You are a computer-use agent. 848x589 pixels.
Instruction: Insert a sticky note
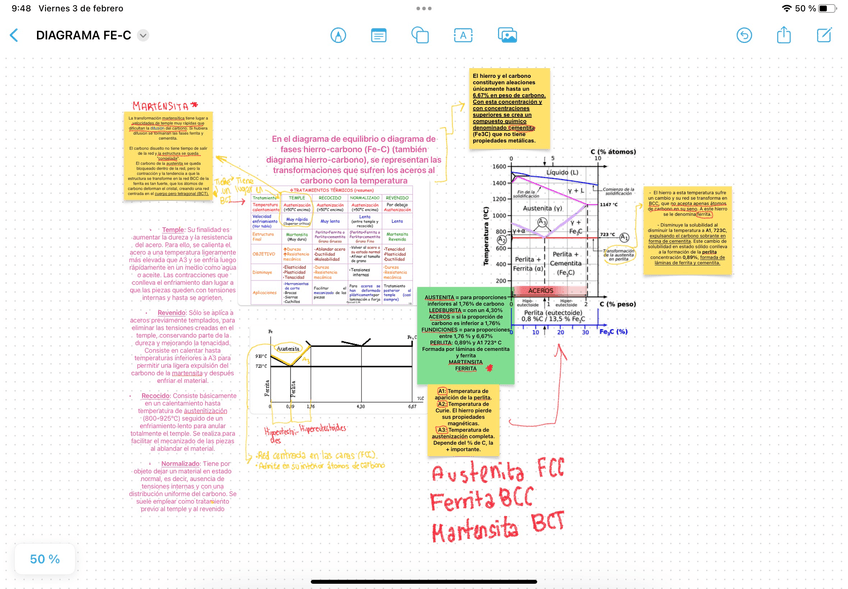379,35
